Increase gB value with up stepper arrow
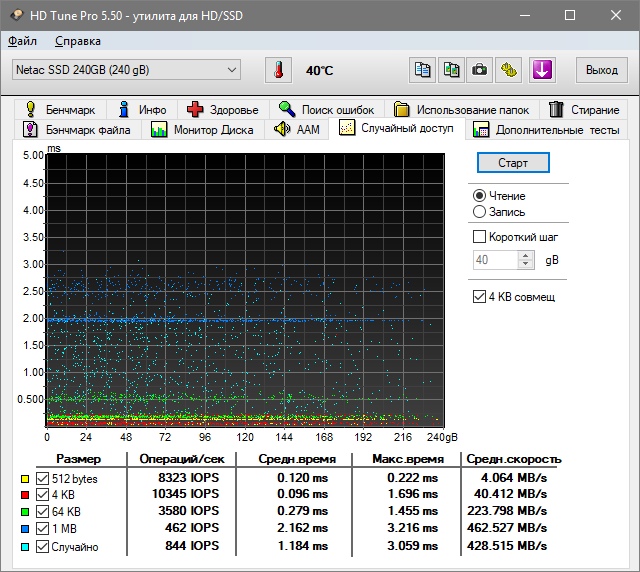 point(526,256)
